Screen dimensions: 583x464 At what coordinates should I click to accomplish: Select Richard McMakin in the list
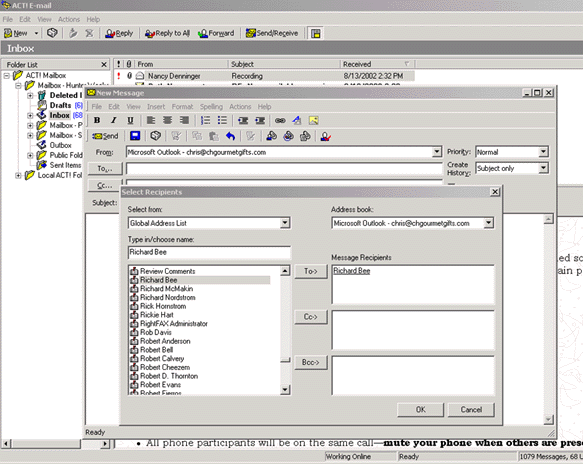(x=166, y=289)
